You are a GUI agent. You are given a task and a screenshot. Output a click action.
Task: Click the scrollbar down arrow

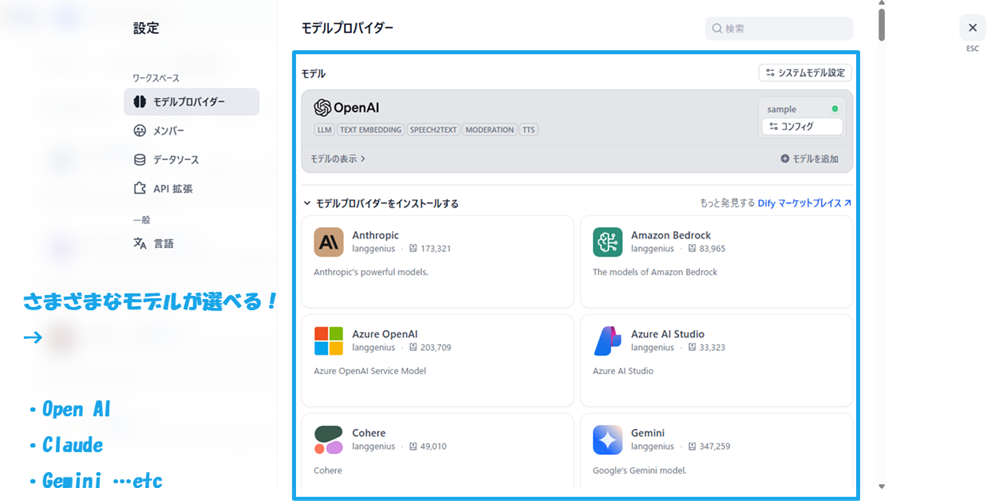tap(882, 486)
